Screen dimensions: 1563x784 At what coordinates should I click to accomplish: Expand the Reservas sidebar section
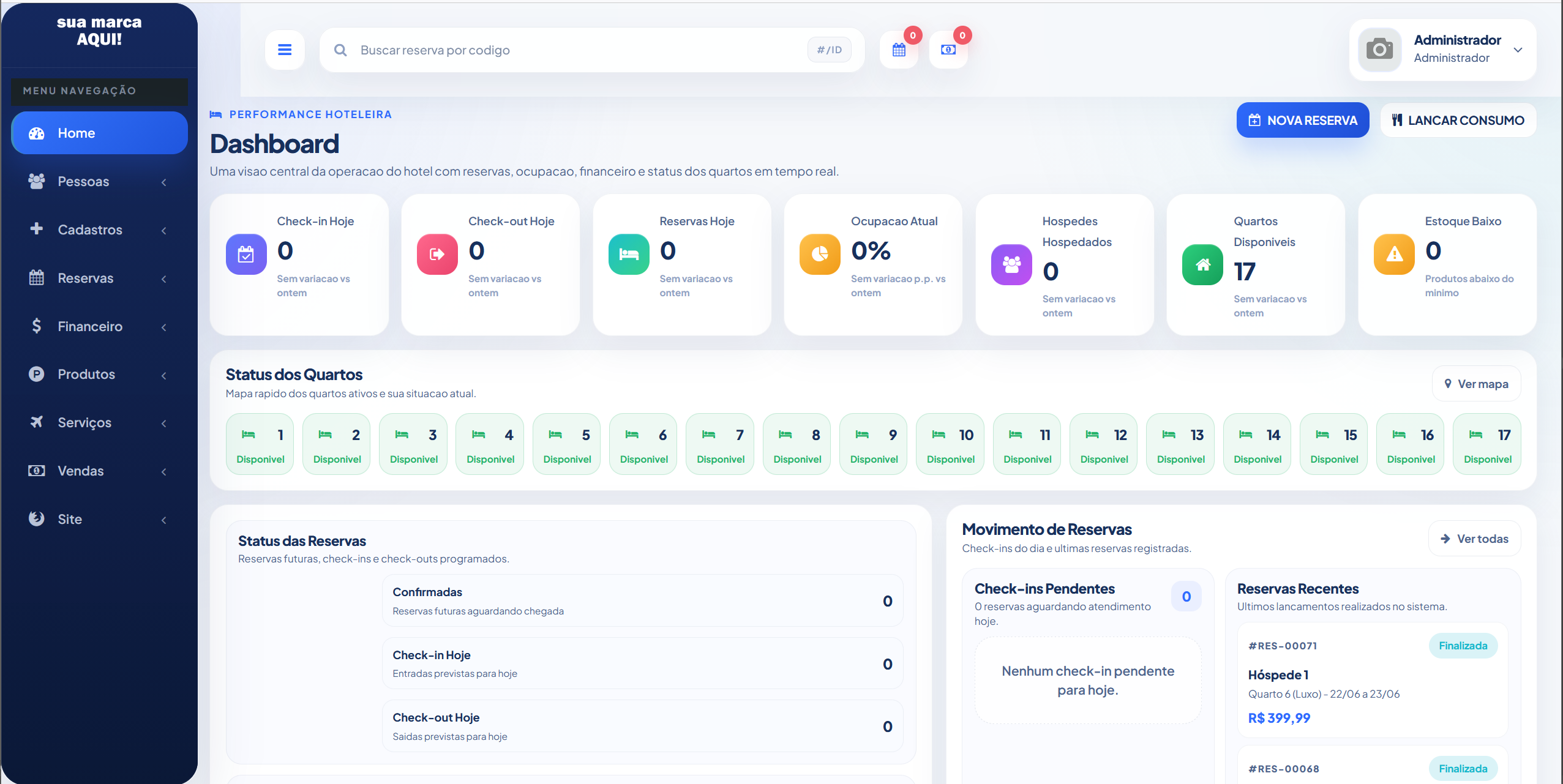(x=99, y=278)
